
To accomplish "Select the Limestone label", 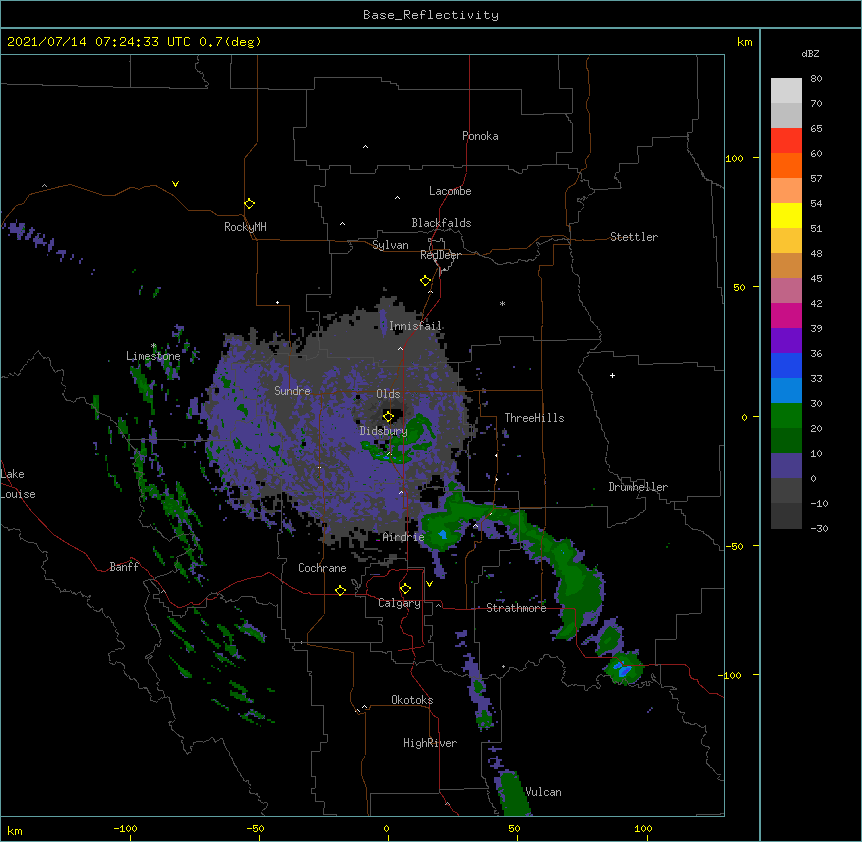I will click(153, 356).
